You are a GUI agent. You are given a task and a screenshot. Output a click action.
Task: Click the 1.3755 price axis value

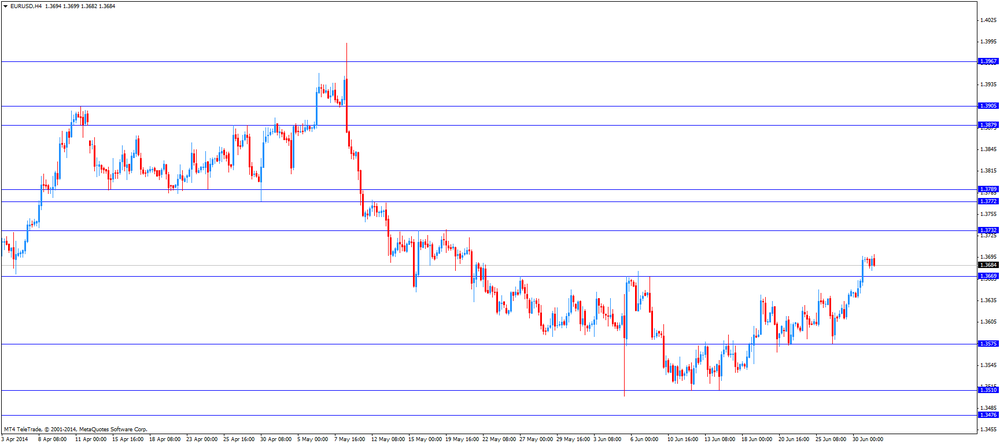988,214
